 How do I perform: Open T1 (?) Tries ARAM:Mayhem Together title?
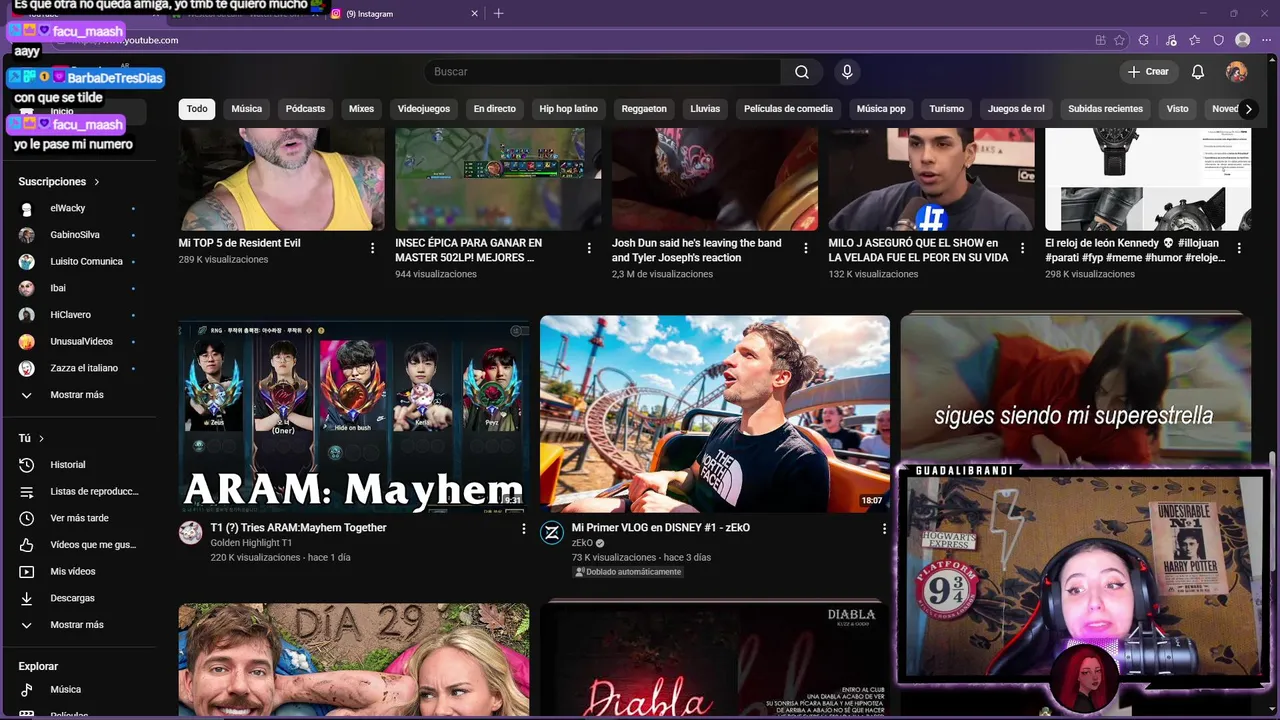coord(298,528)
